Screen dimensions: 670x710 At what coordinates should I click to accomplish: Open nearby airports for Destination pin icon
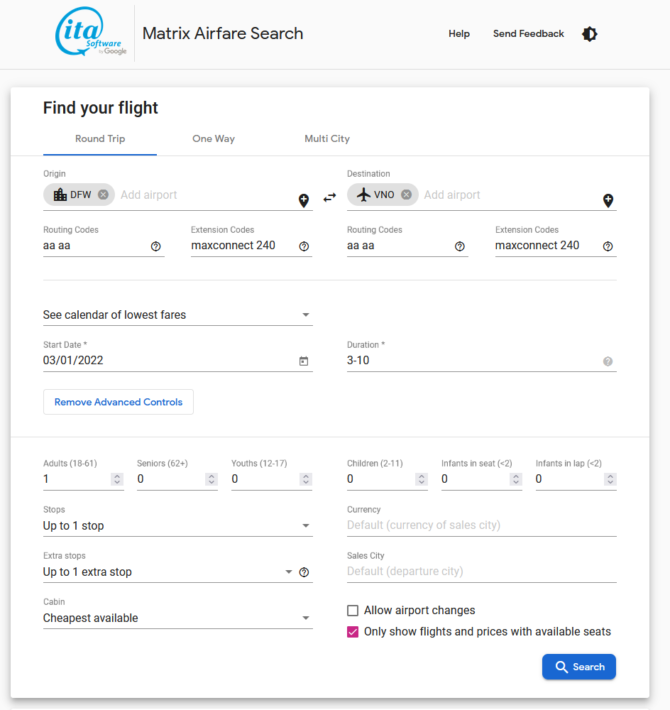pyautogui.click(x=608, y=201)
